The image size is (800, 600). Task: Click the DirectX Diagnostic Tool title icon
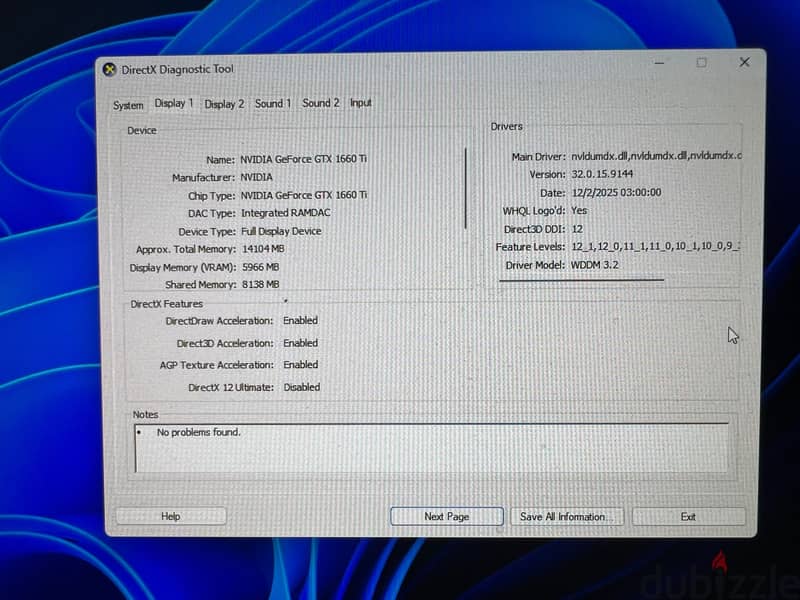(x=109, y=69)
